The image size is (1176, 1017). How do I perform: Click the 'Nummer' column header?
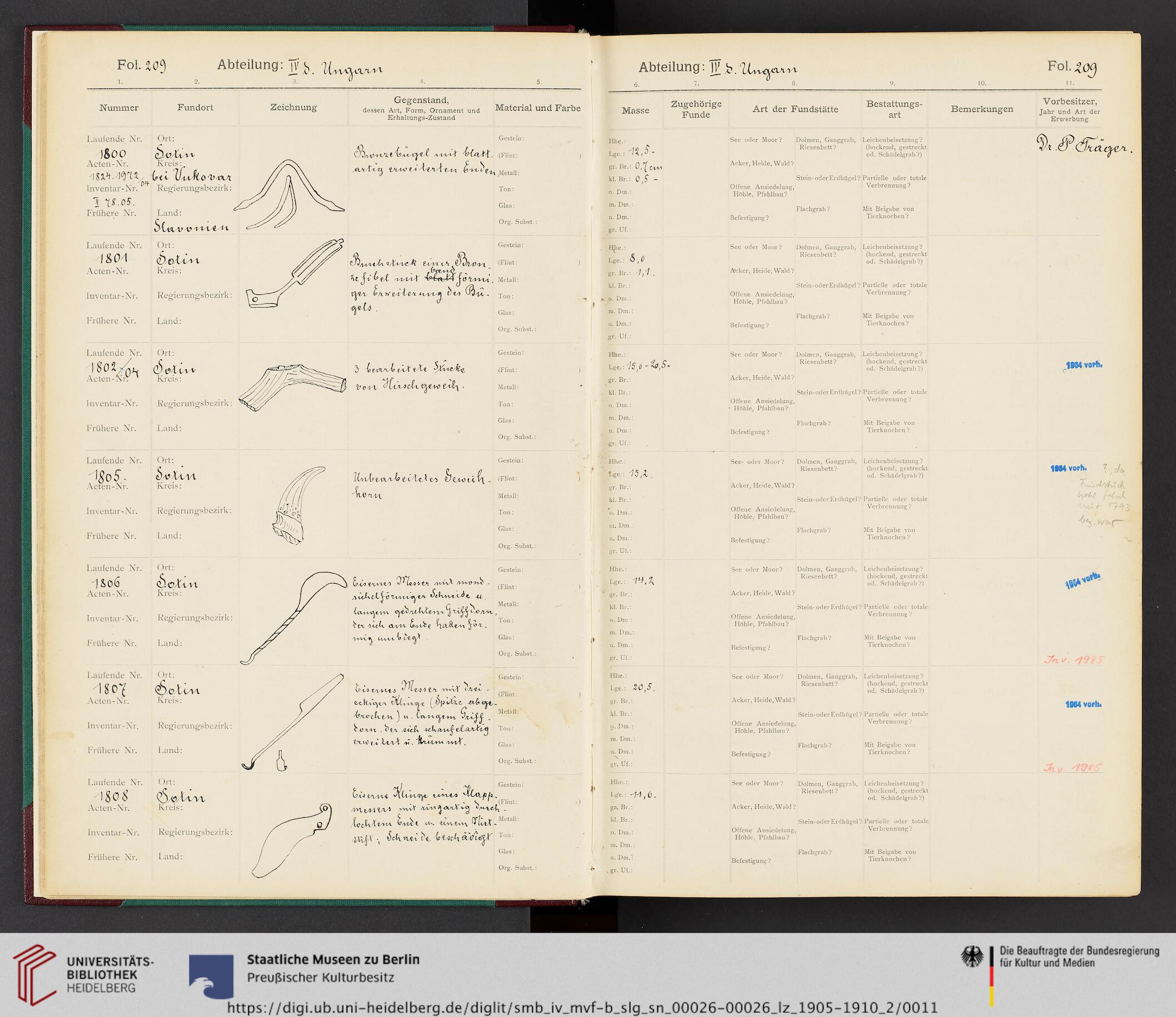coord(118,107)
